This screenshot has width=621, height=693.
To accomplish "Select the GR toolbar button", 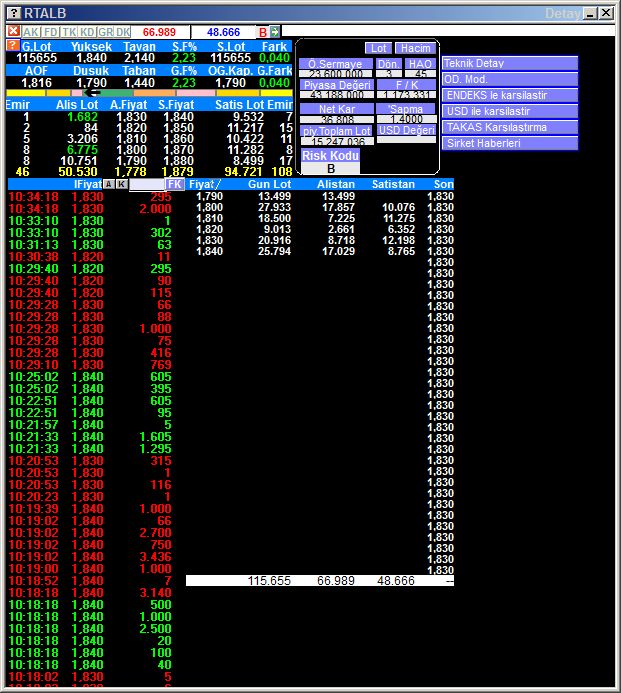I will point(105,32).
